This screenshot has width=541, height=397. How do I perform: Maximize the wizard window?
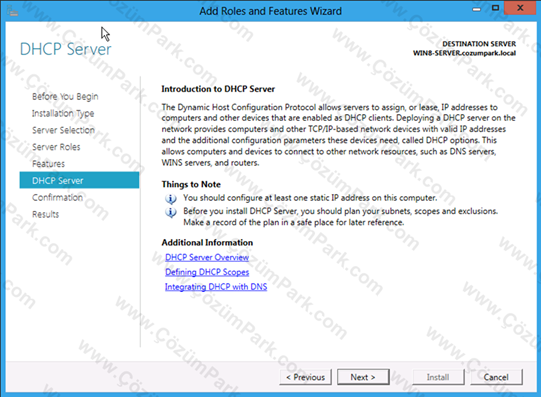(495, 8)
